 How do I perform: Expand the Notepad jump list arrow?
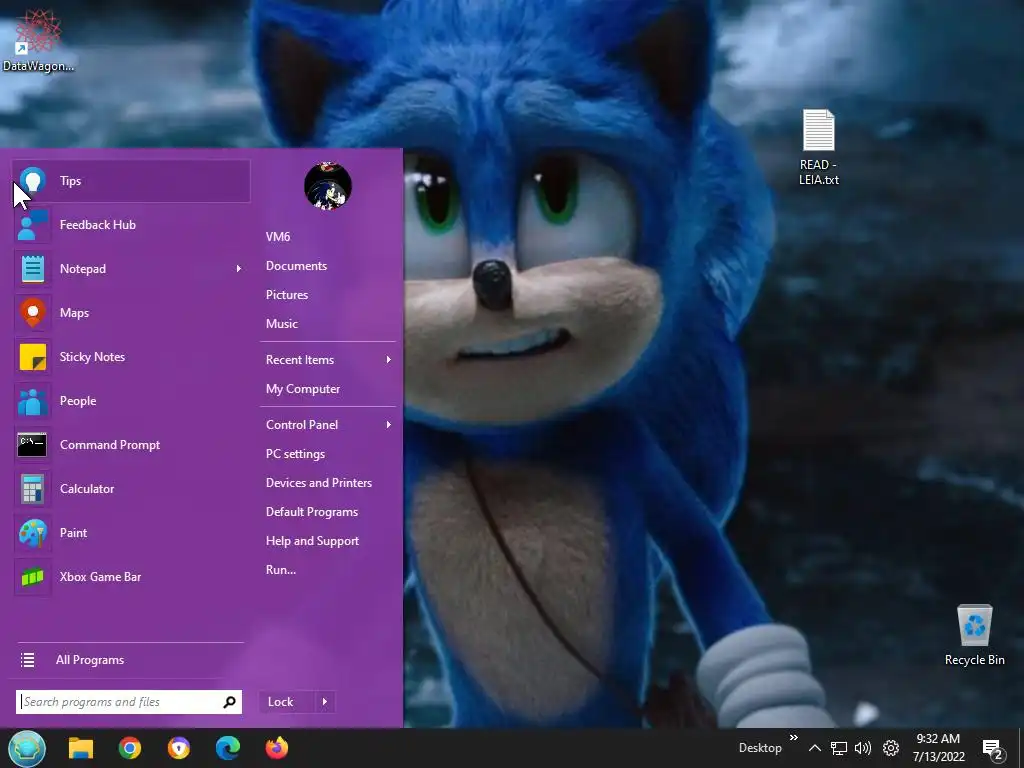tap(239, 268)
